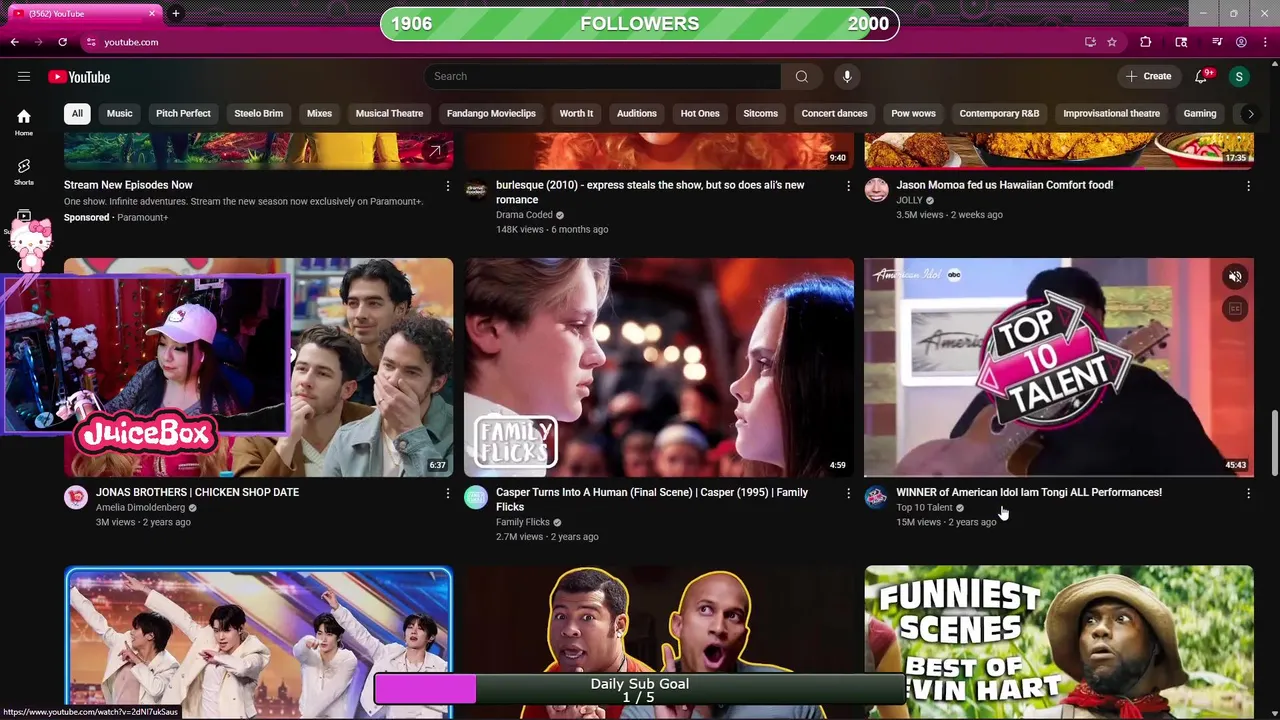Play the Funniest Scenes Kevin Hart thumbnail
1280x720 pixels.
(1058, 642)
